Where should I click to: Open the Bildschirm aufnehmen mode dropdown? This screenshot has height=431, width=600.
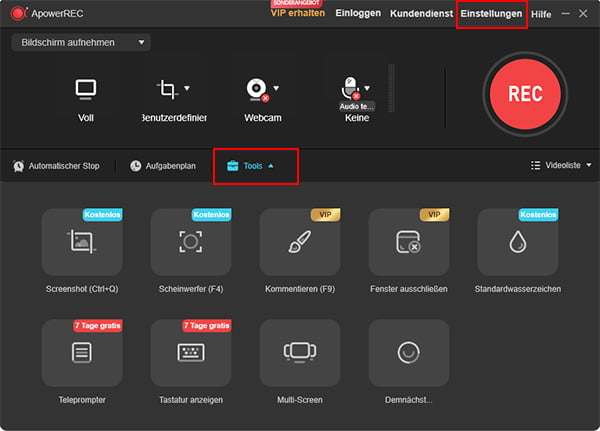81,42
